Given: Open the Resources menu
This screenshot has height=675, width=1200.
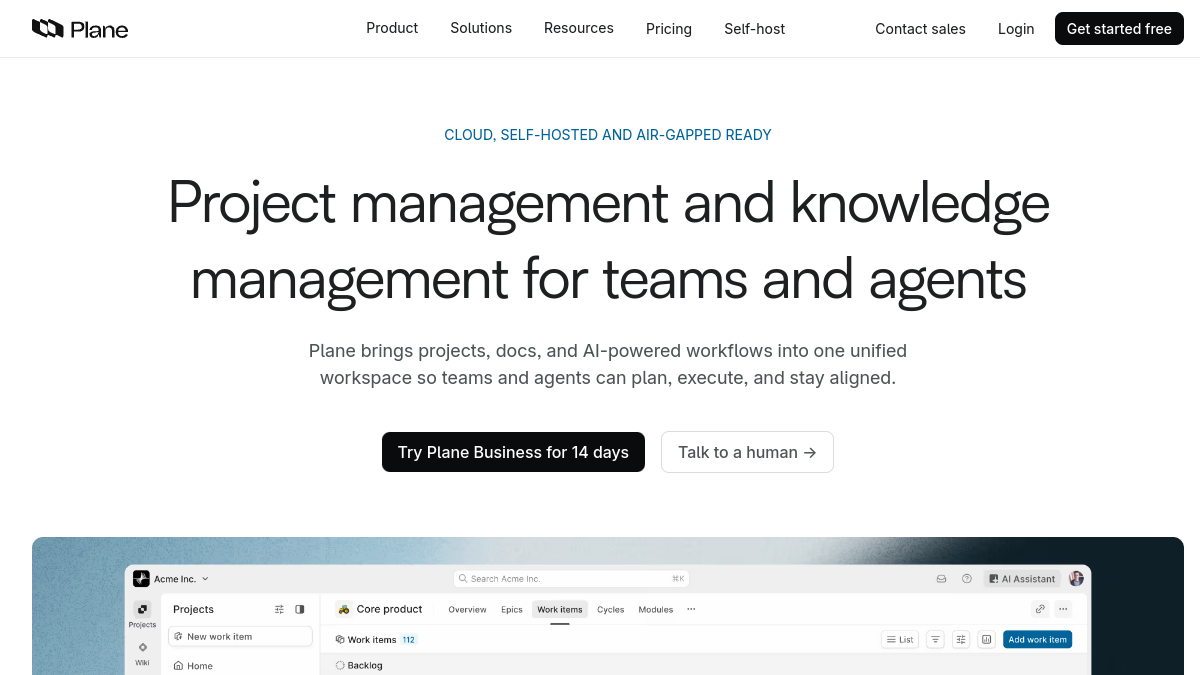Looking at the screenshot, I should 579,28.
